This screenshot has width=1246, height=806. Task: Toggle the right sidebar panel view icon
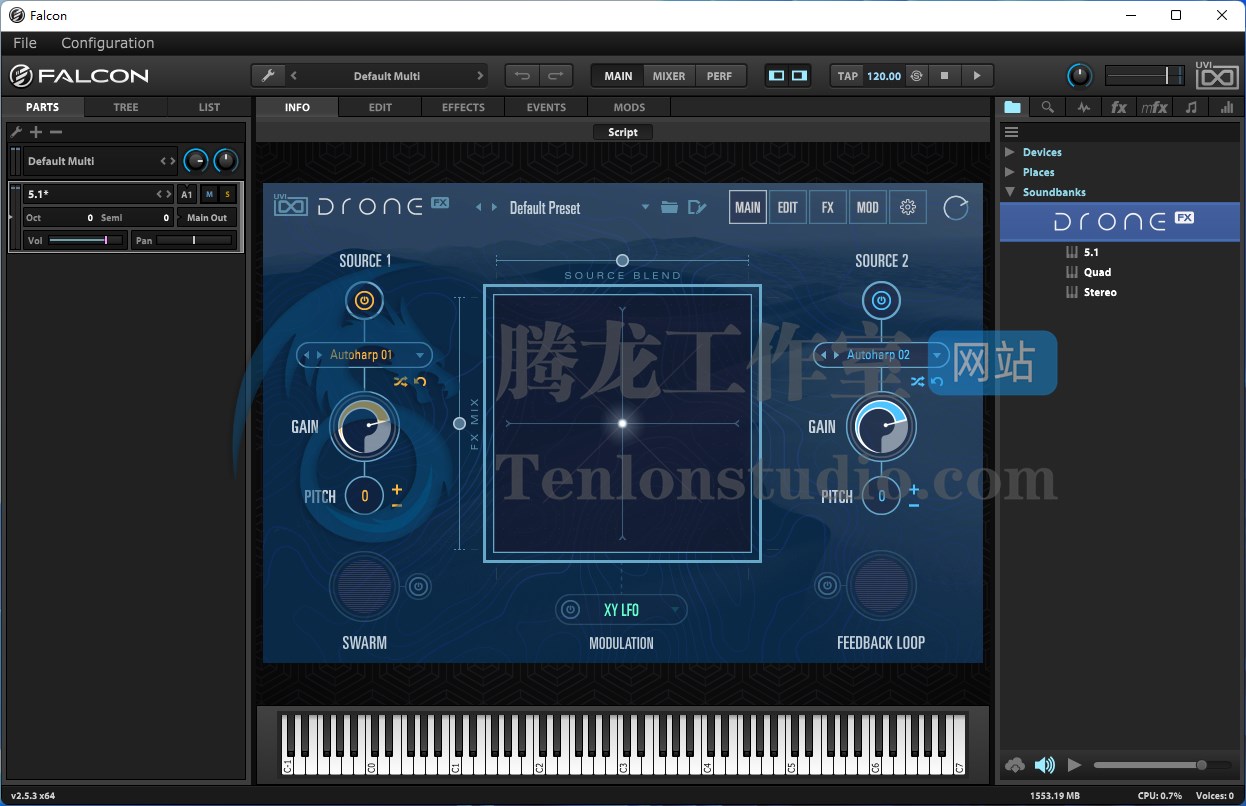799,76
